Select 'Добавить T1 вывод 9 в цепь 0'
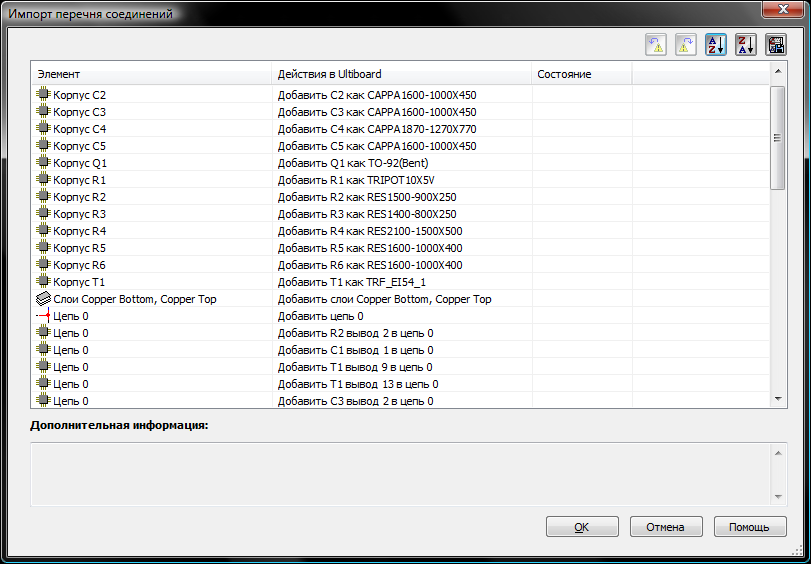The width and height of the screenshot is (811, 564). click(x=355, y=367)
